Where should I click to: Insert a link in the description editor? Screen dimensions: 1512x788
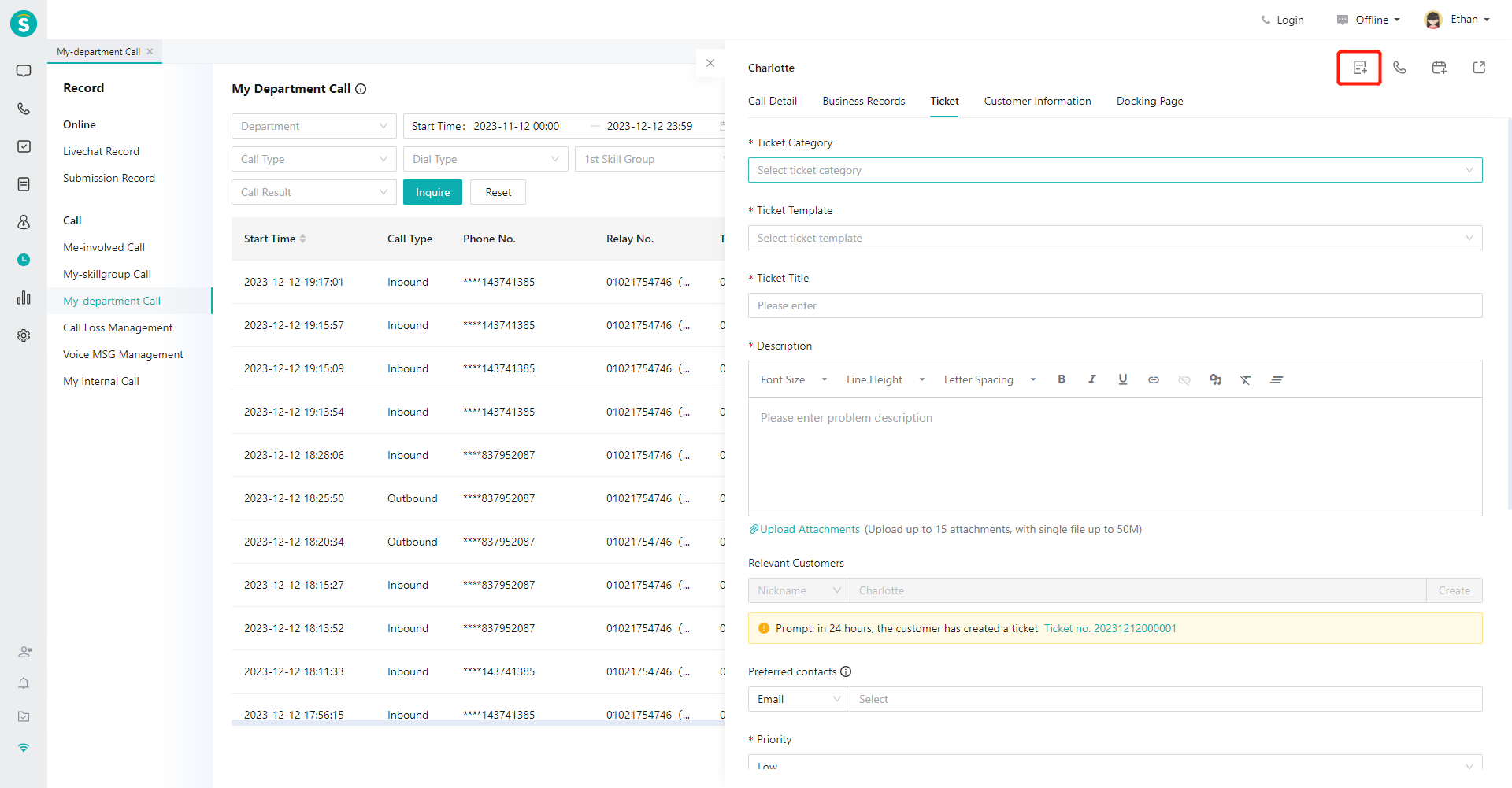(1154, 379)
